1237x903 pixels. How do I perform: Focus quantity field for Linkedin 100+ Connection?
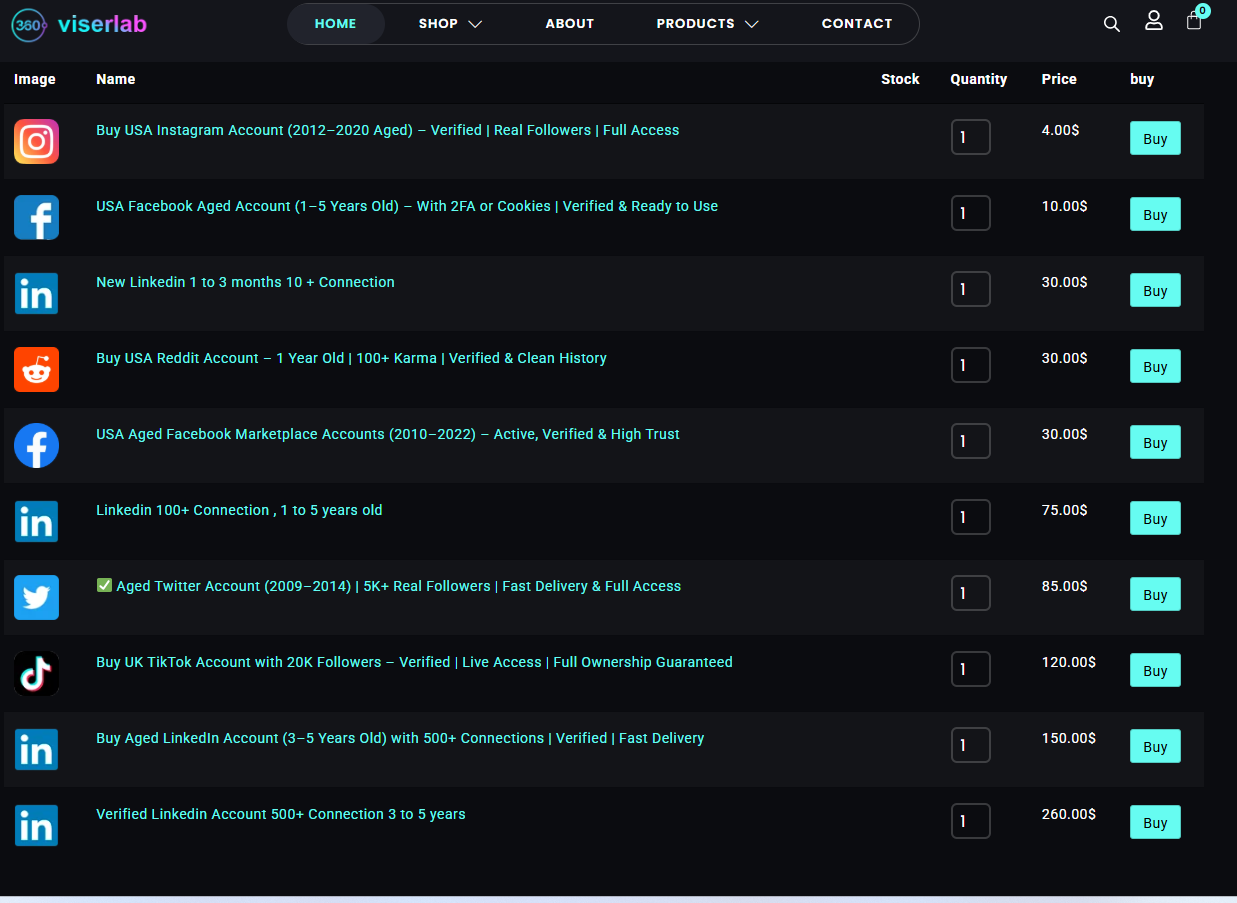(x=971, y=517)
